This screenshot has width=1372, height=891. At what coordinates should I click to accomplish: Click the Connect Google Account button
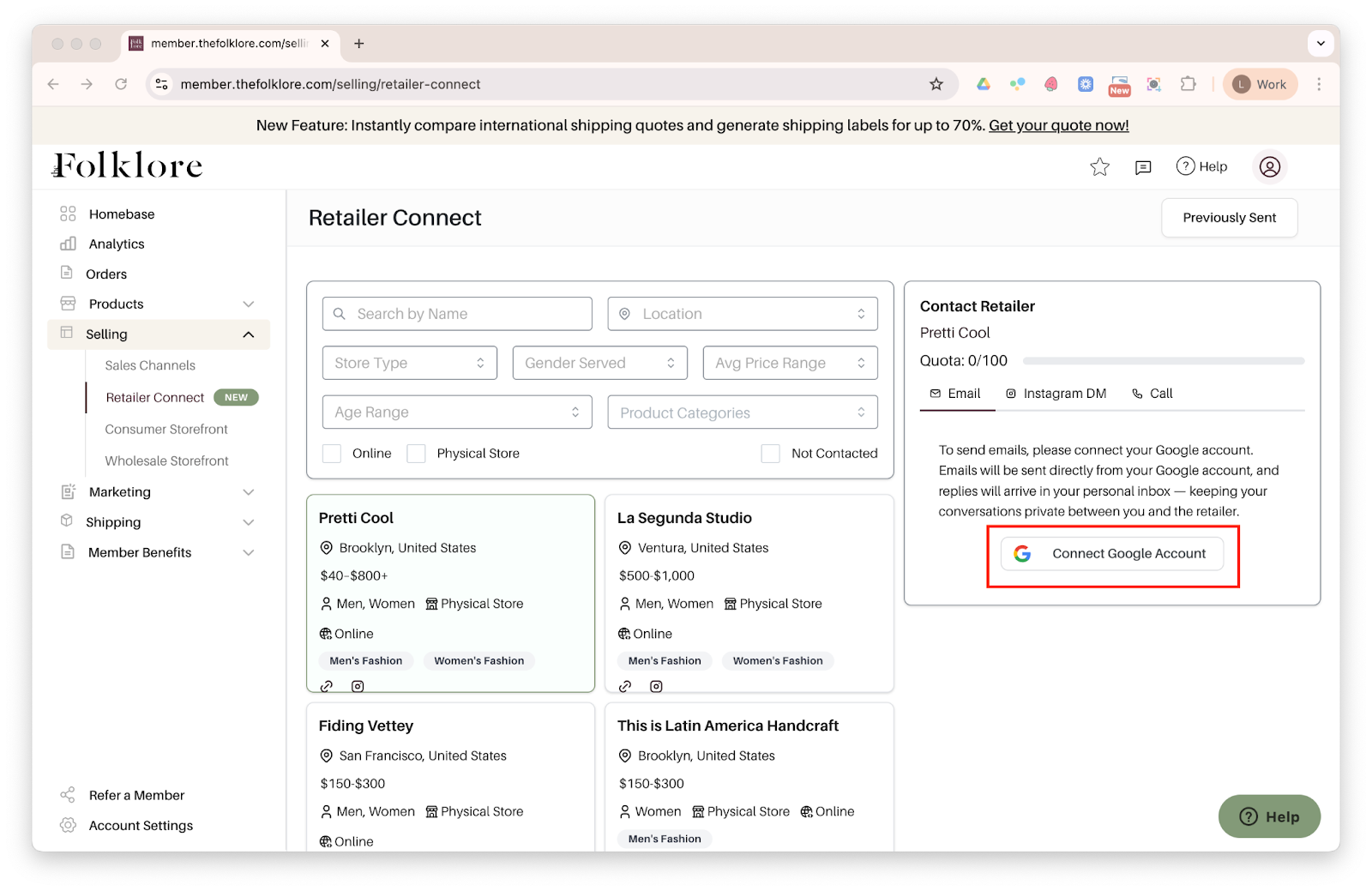point(1112,554)
